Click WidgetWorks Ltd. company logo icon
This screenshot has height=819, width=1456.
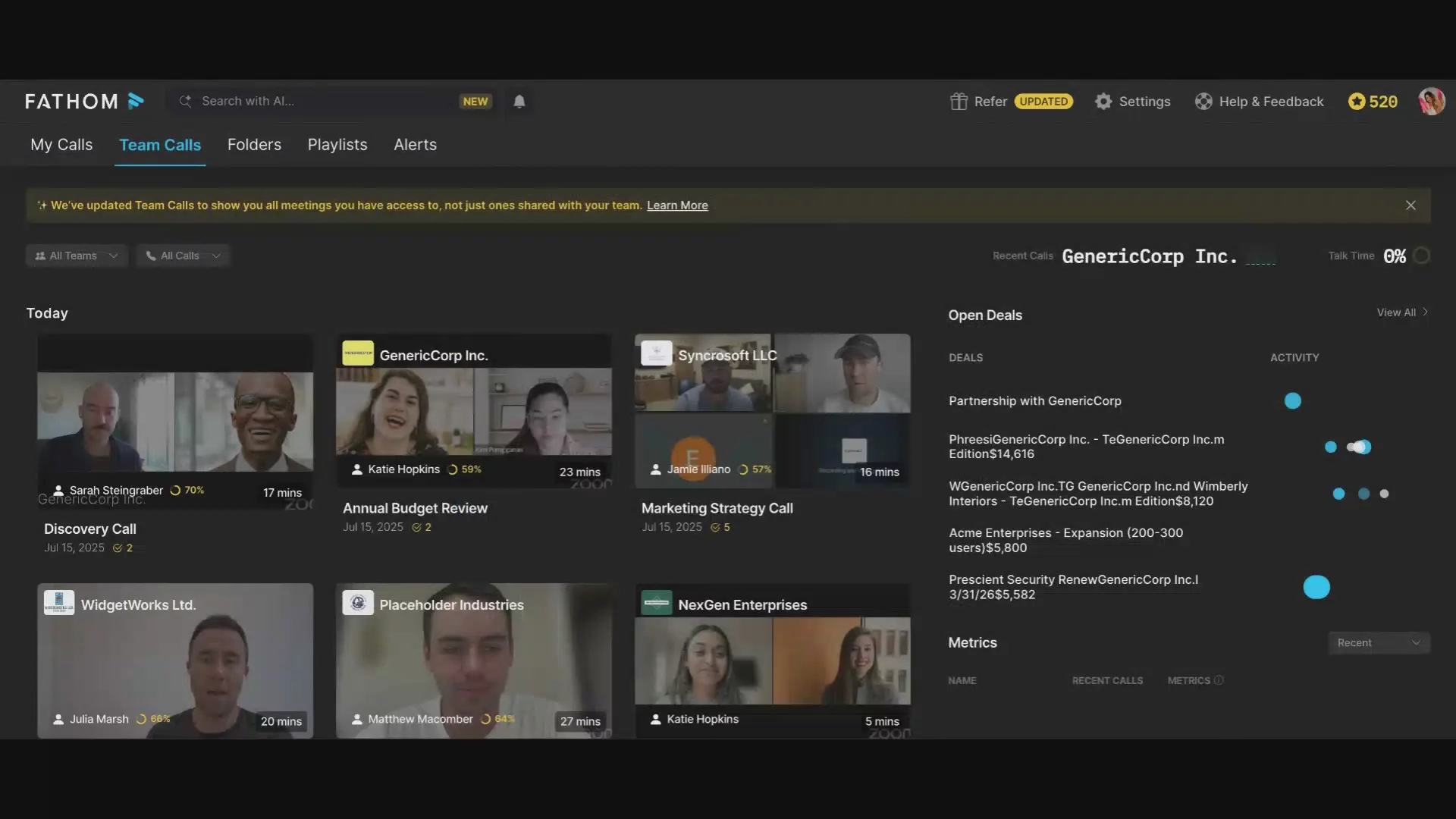tap(59, 603)
